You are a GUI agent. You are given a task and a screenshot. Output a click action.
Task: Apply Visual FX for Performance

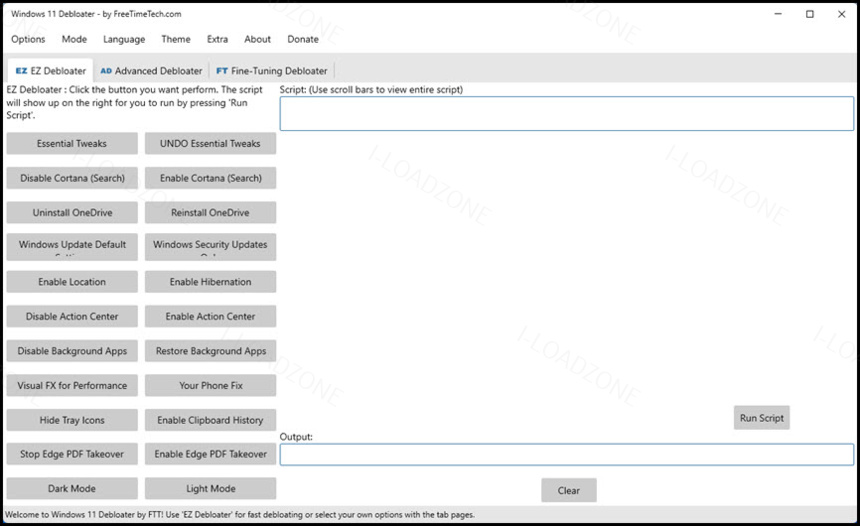pos(72,385)
